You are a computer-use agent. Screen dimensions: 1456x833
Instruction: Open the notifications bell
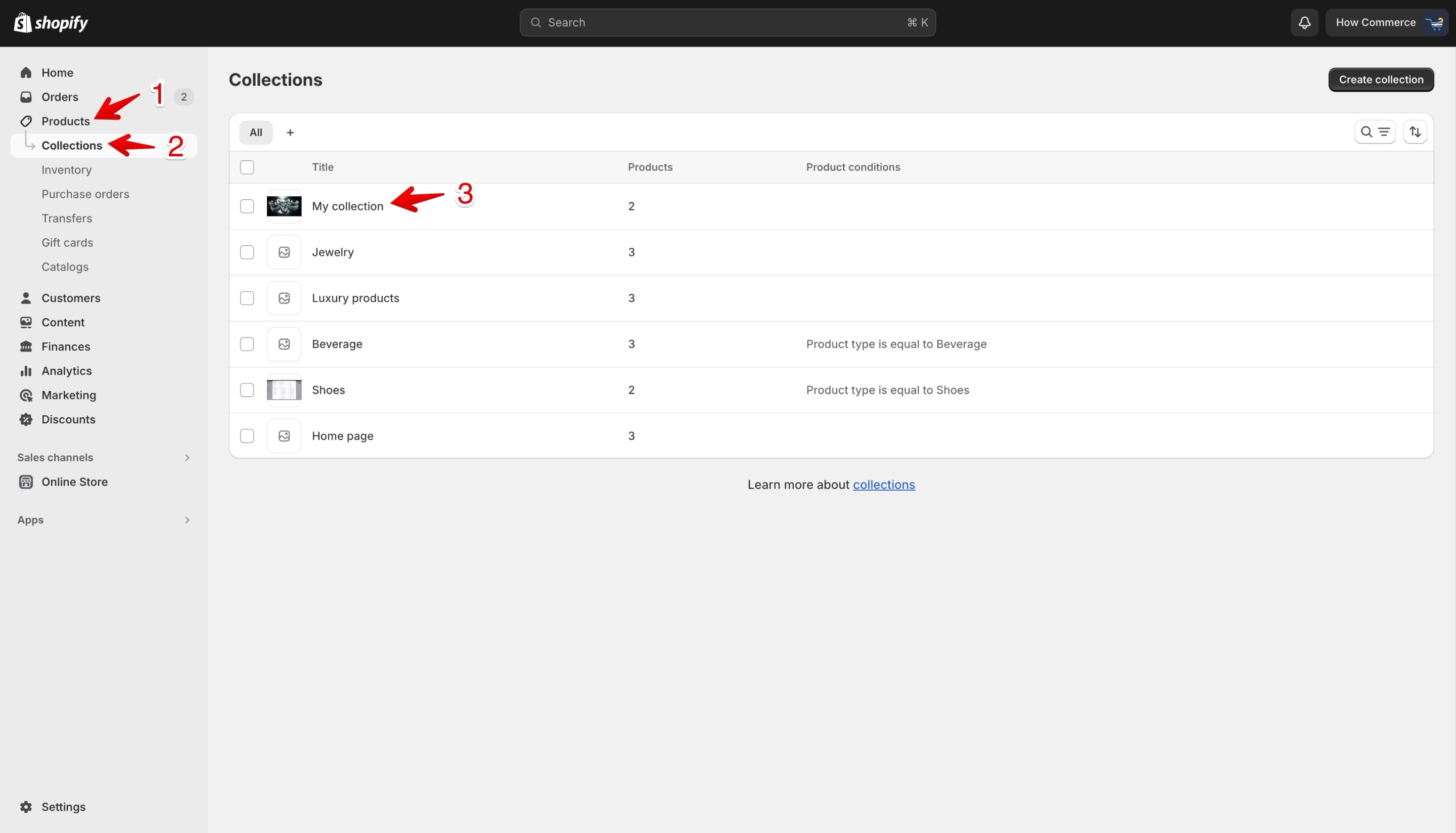click(x=1304, y=23)
